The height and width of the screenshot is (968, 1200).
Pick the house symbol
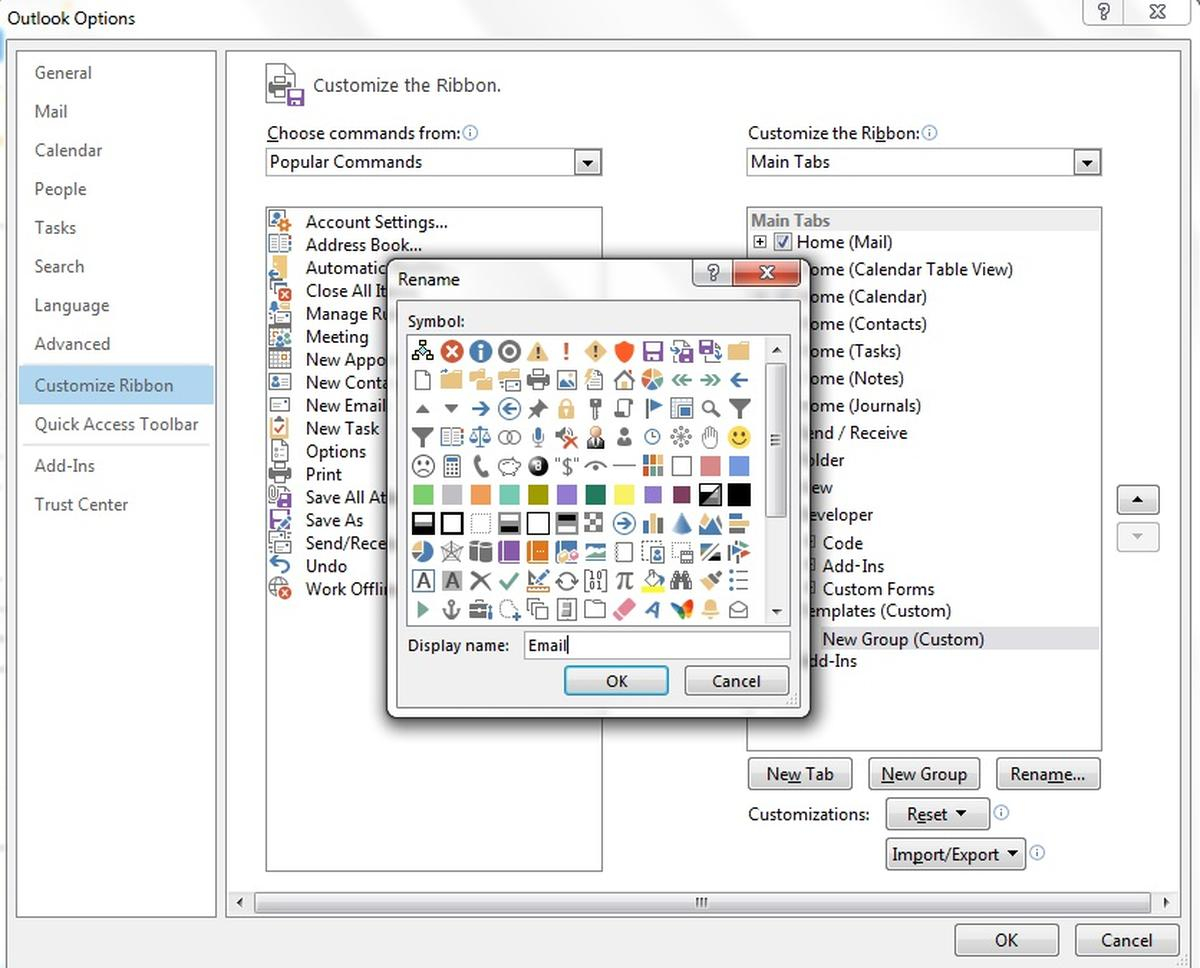pyautogui.click(x=624, y=379)
